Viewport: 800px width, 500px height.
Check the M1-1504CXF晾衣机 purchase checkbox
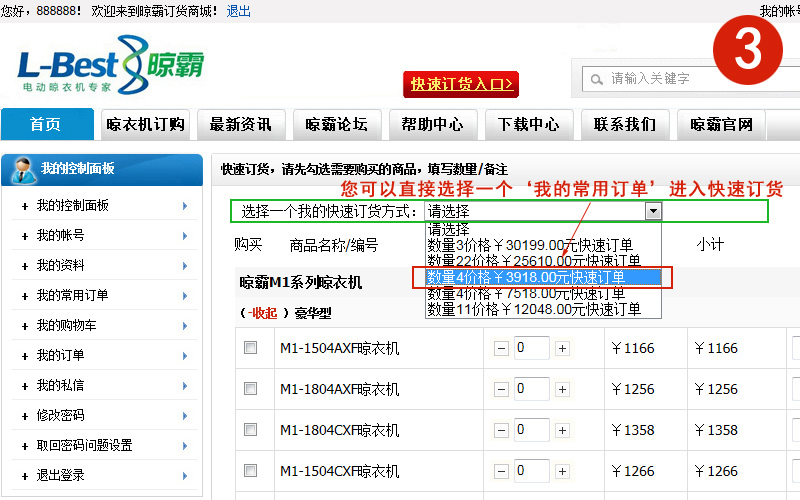point(251,470)
